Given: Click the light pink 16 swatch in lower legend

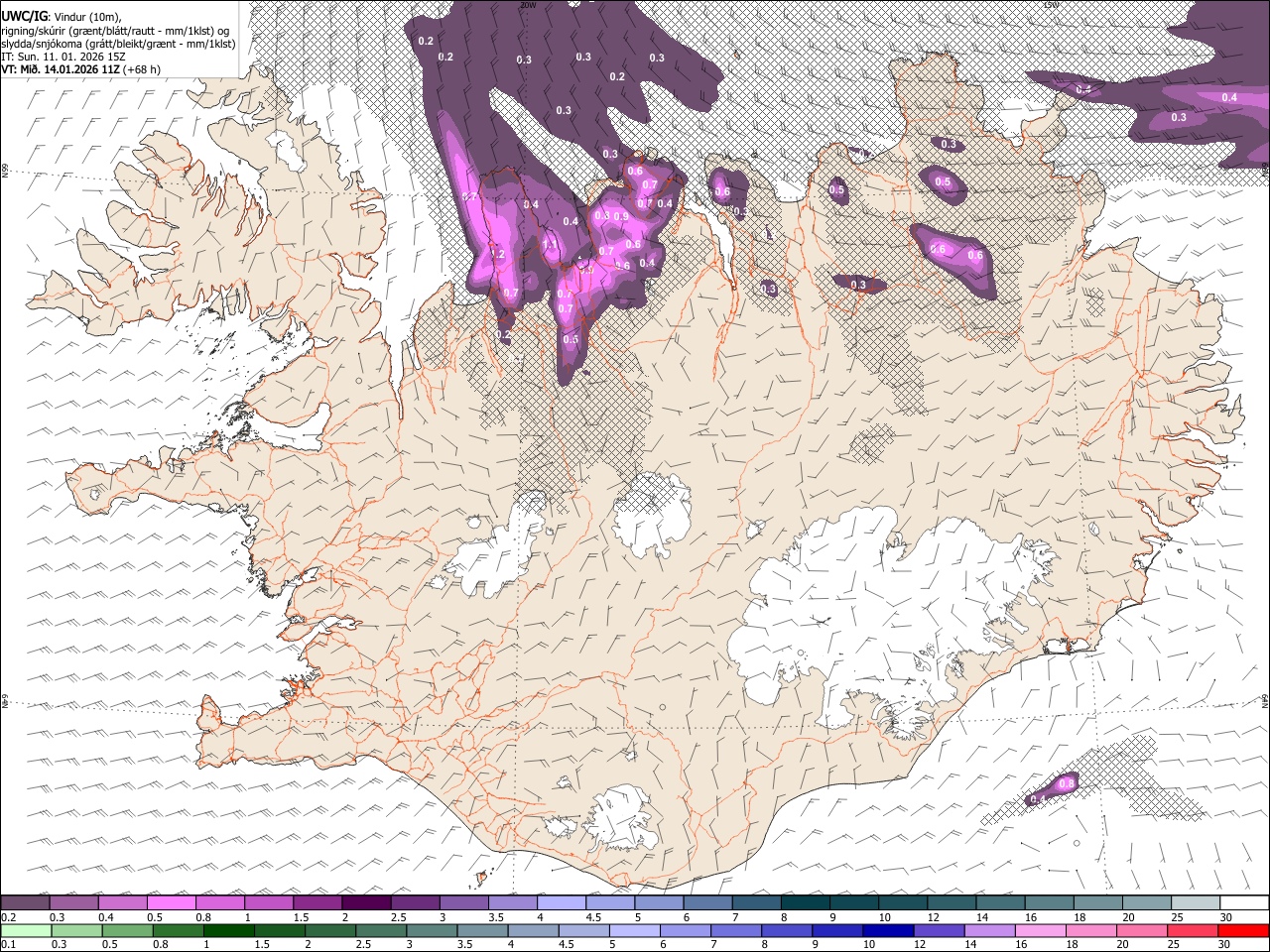Looking at the screenshot, I should (1041, 930).
